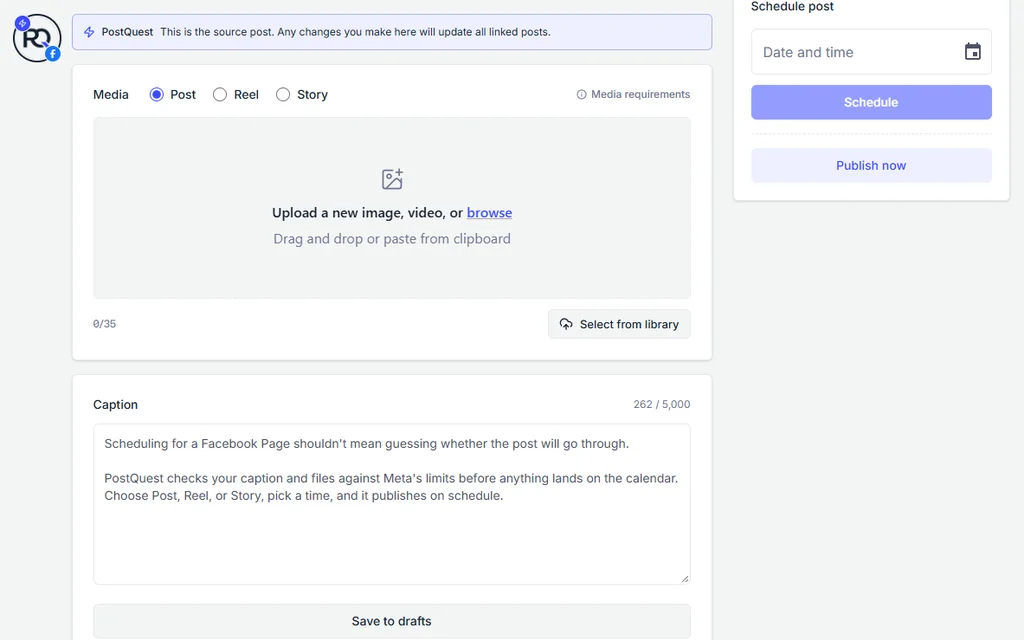The width and height of the screenshot is (1024, 640).
Task: Click Save to drafts button
Action: pos(392,621)
